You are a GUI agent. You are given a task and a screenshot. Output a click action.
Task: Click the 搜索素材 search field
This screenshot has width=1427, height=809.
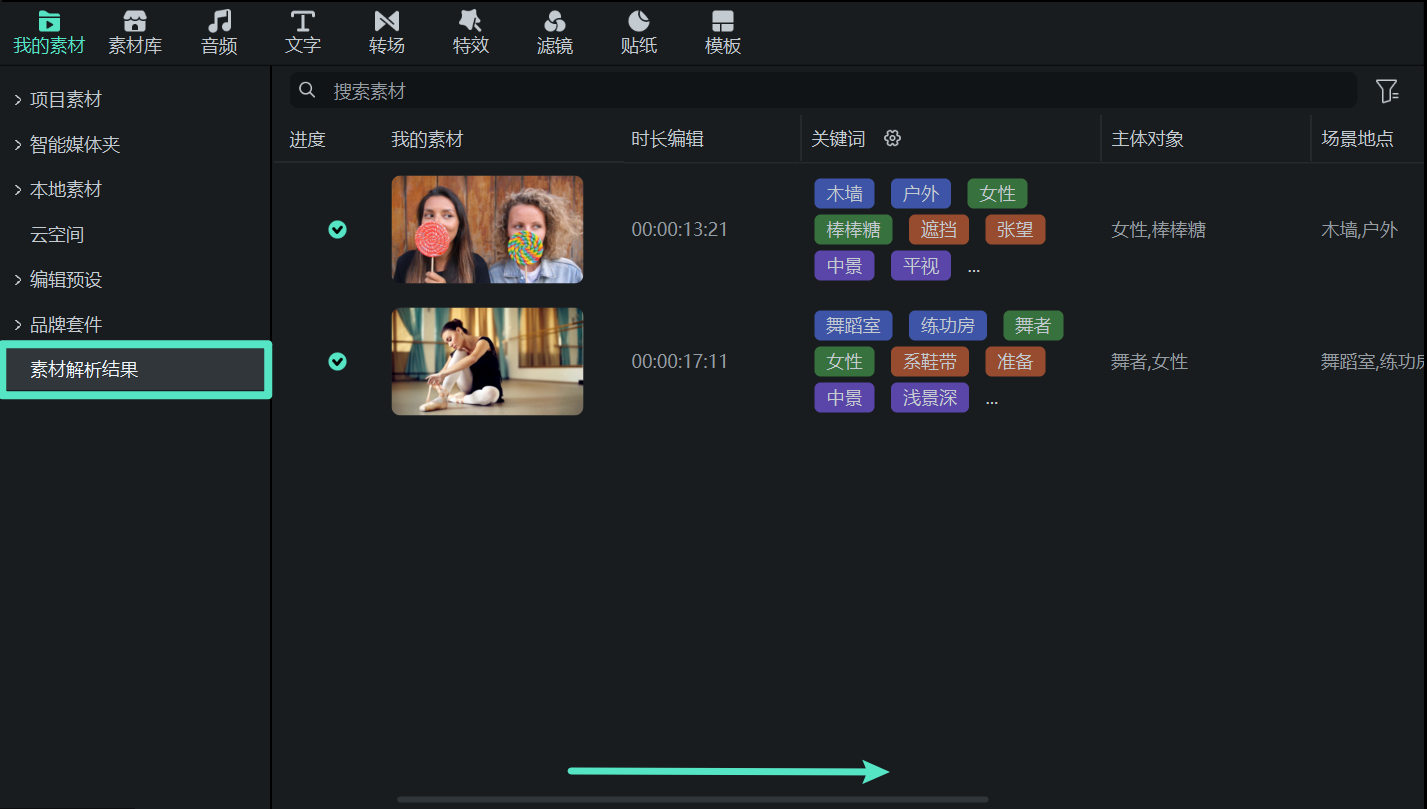[x=823, y=91]
